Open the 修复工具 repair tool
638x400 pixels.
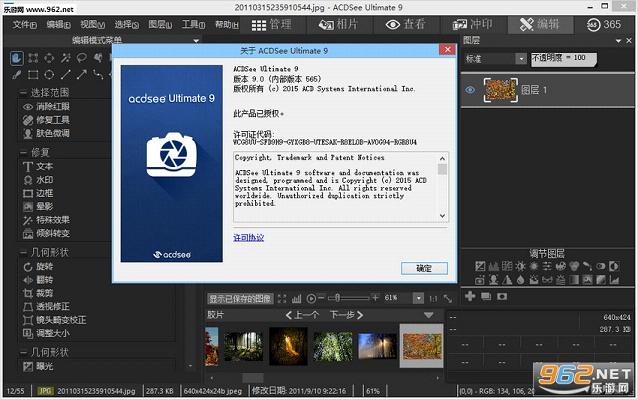pyautogui.click(x=46, y=120)
